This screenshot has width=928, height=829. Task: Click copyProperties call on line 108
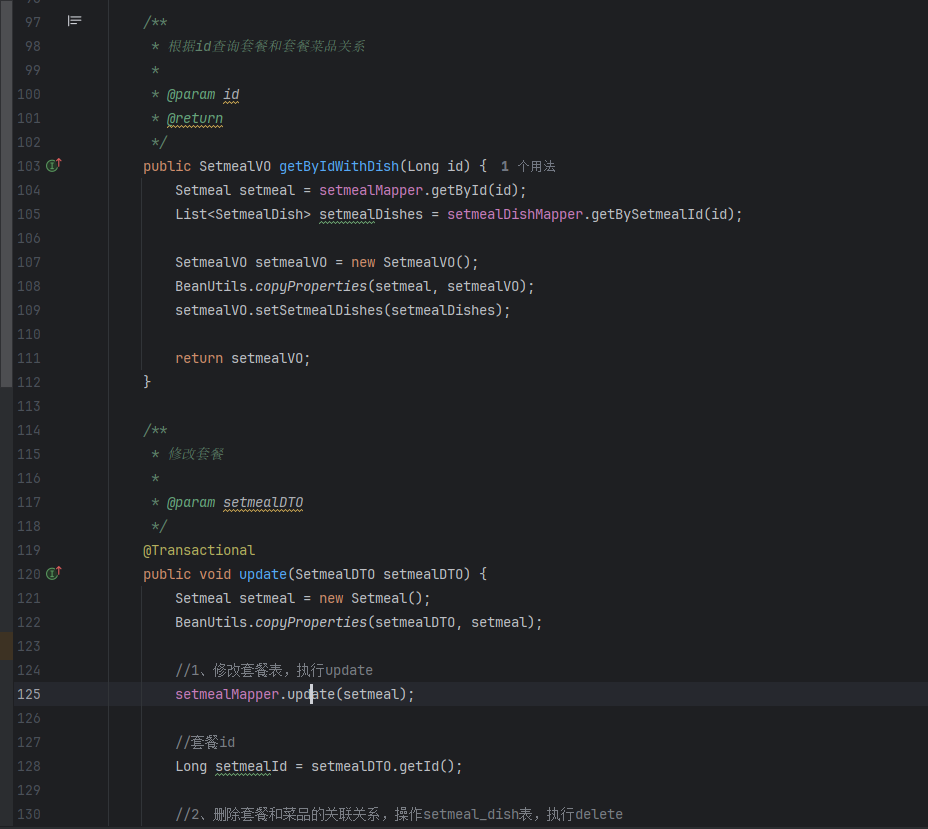click(311, 286)
